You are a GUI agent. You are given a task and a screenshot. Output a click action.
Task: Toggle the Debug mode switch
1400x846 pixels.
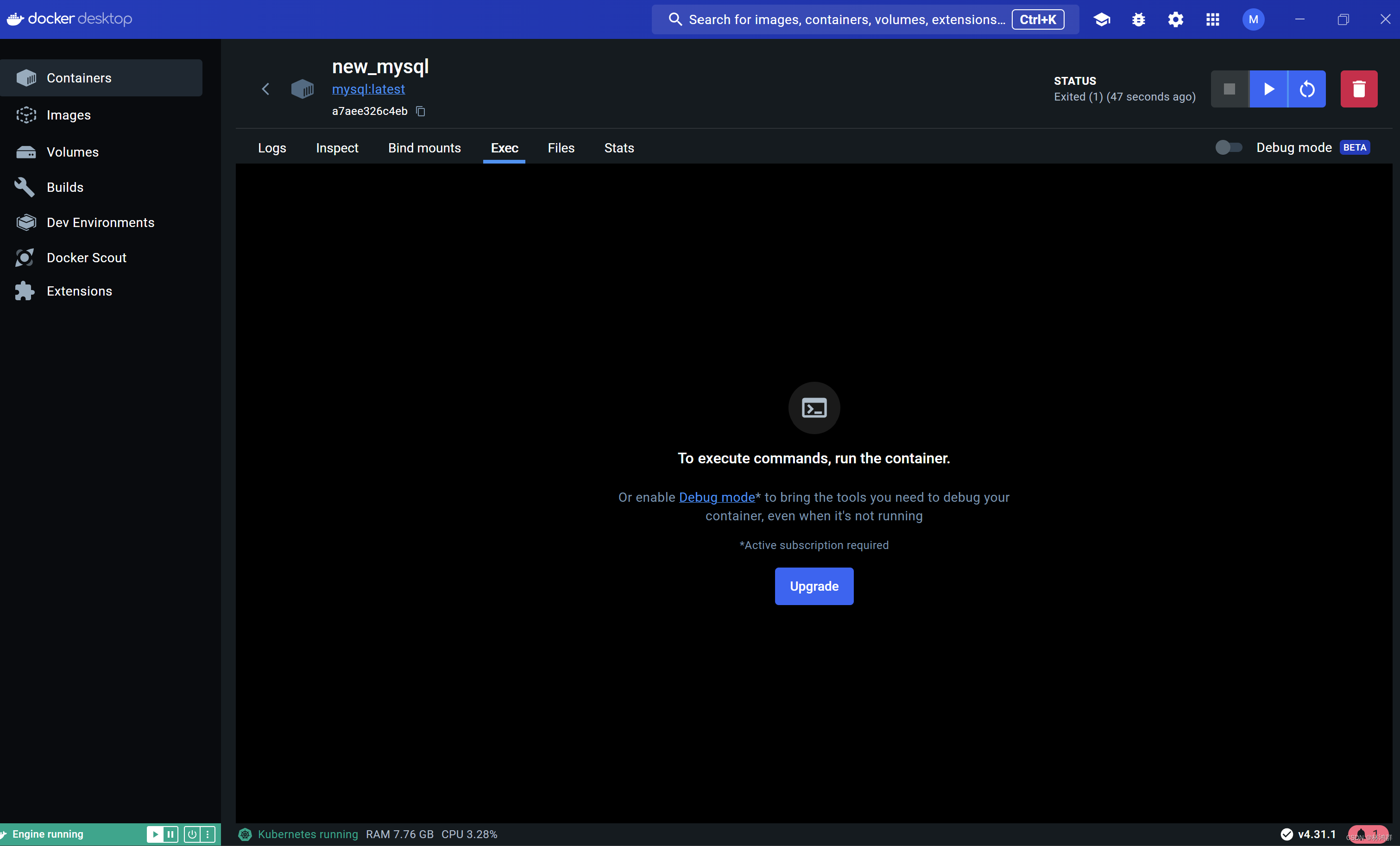click(x=1229, y=148)
